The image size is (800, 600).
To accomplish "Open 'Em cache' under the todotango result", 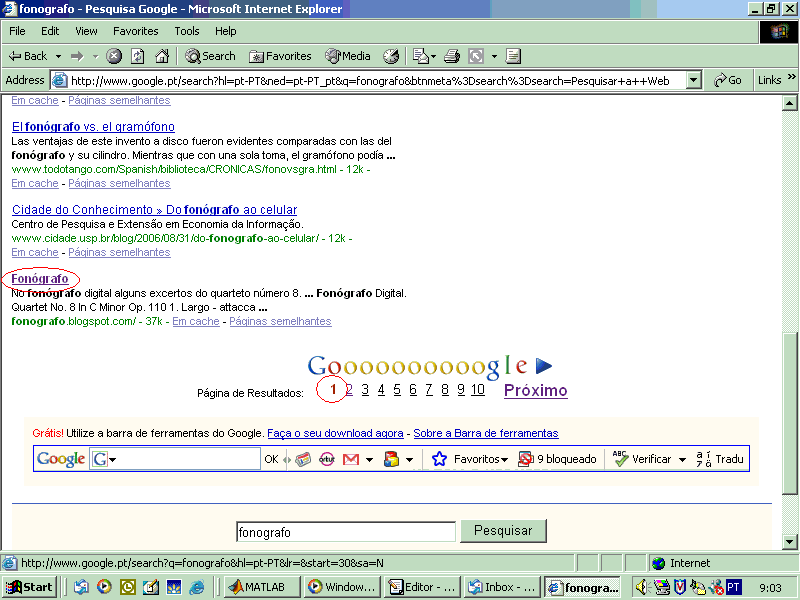I will click(x=35, y=183).
